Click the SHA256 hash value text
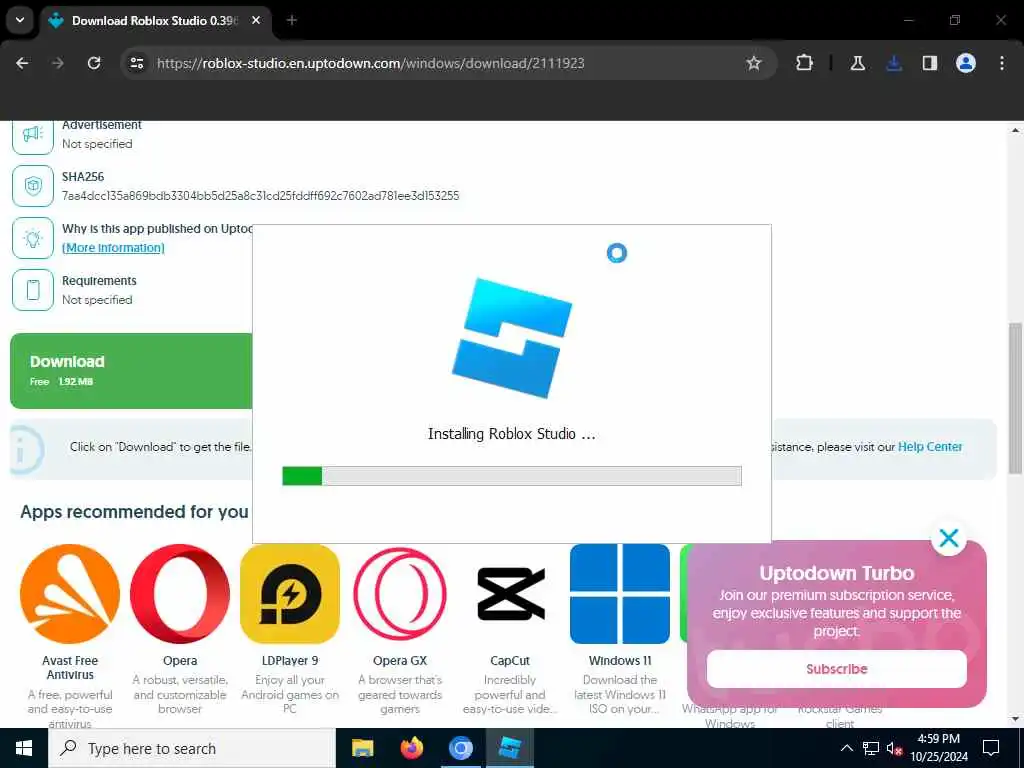This screenshot has width=1024, height=768. pos(261,196)
